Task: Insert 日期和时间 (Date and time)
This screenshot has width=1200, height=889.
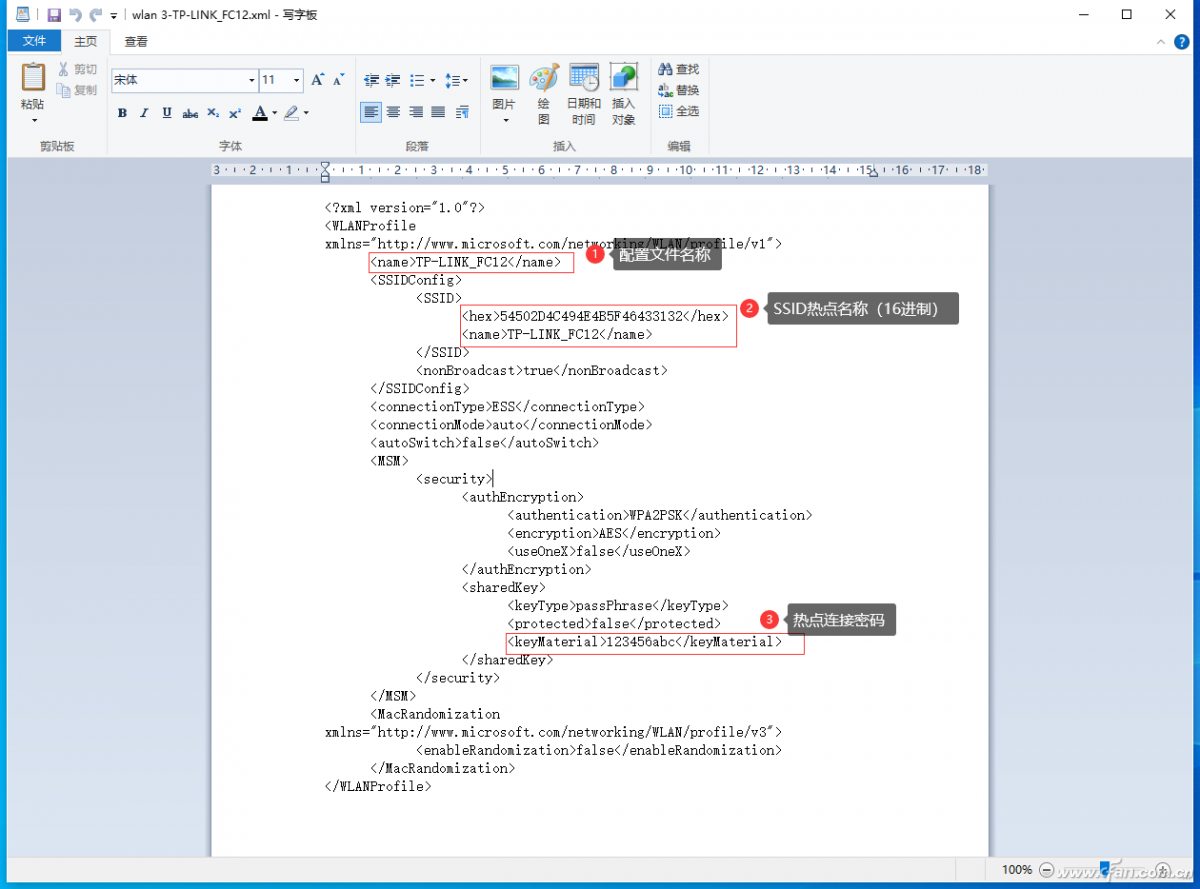Action: click(584, 94)
